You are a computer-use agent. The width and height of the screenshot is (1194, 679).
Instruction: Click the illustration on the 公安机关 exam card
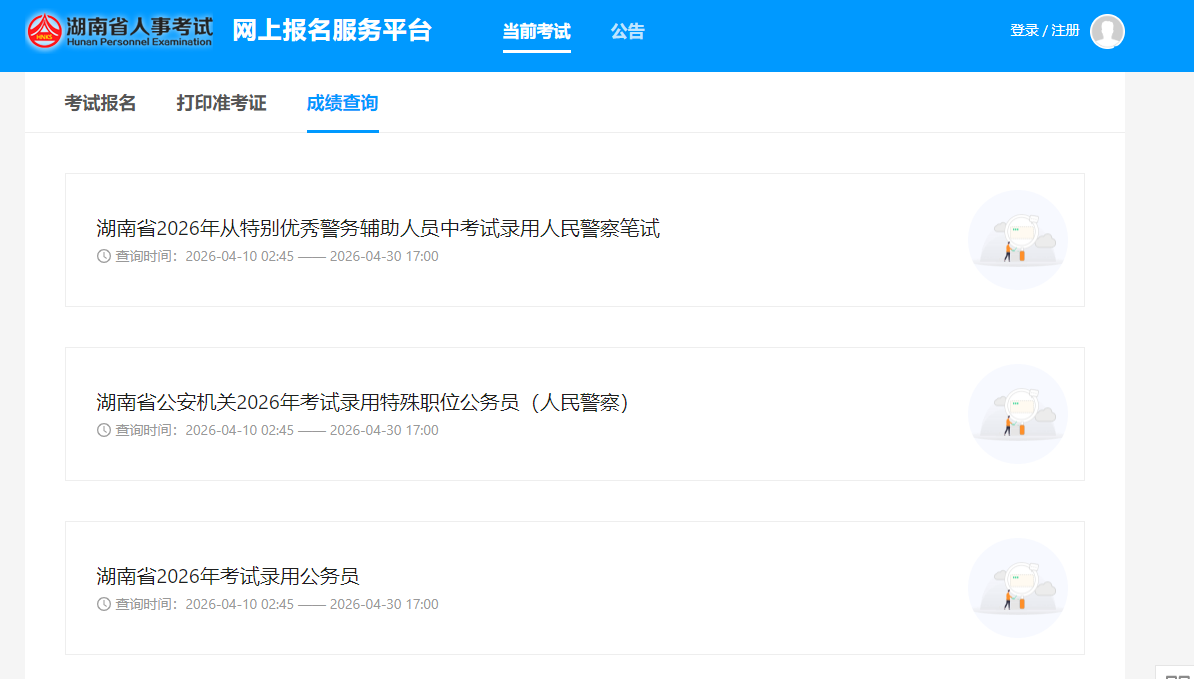pyautogui.click(x=1017, y=414)
